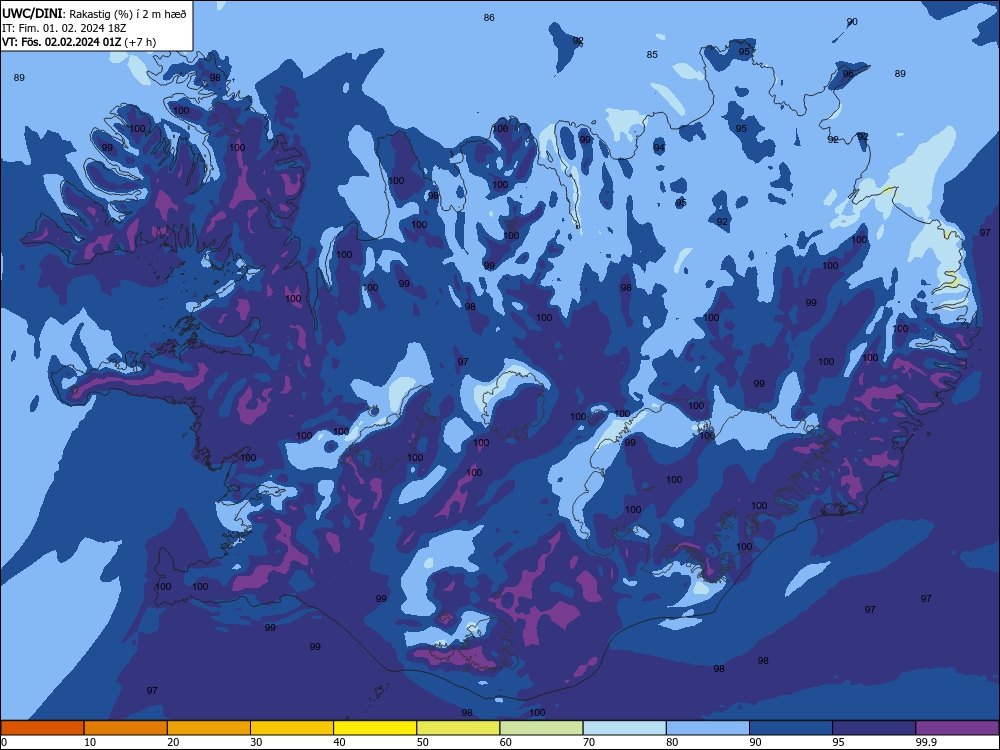Pick the pale green 60–70 legend swatch
The height and width of the screenshot is (750, 1000).
[541, 728]
